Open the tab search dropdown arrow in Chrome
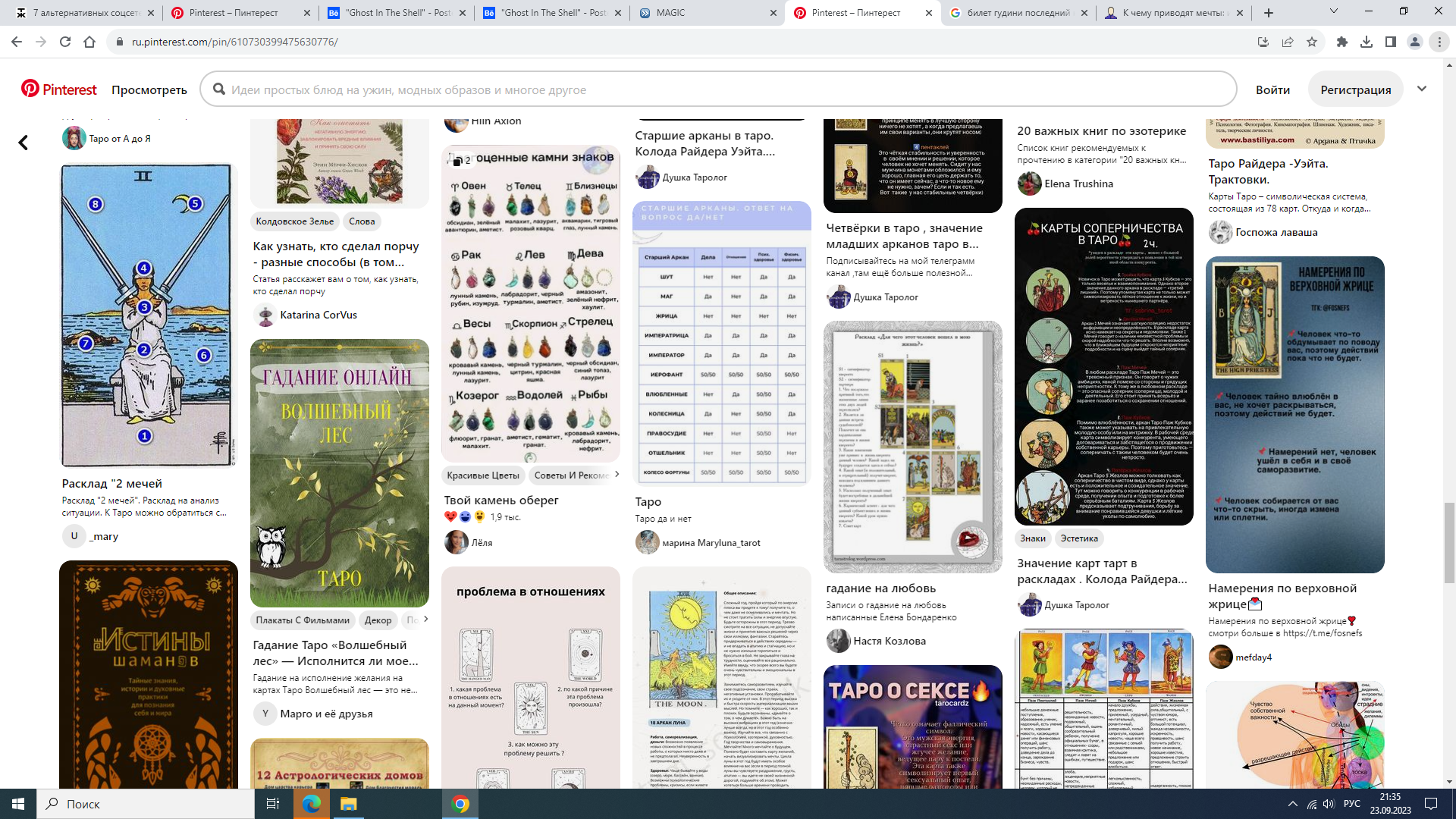Image resolution: width=1456 pixels, height=819 pixels. click(1334, 11)
